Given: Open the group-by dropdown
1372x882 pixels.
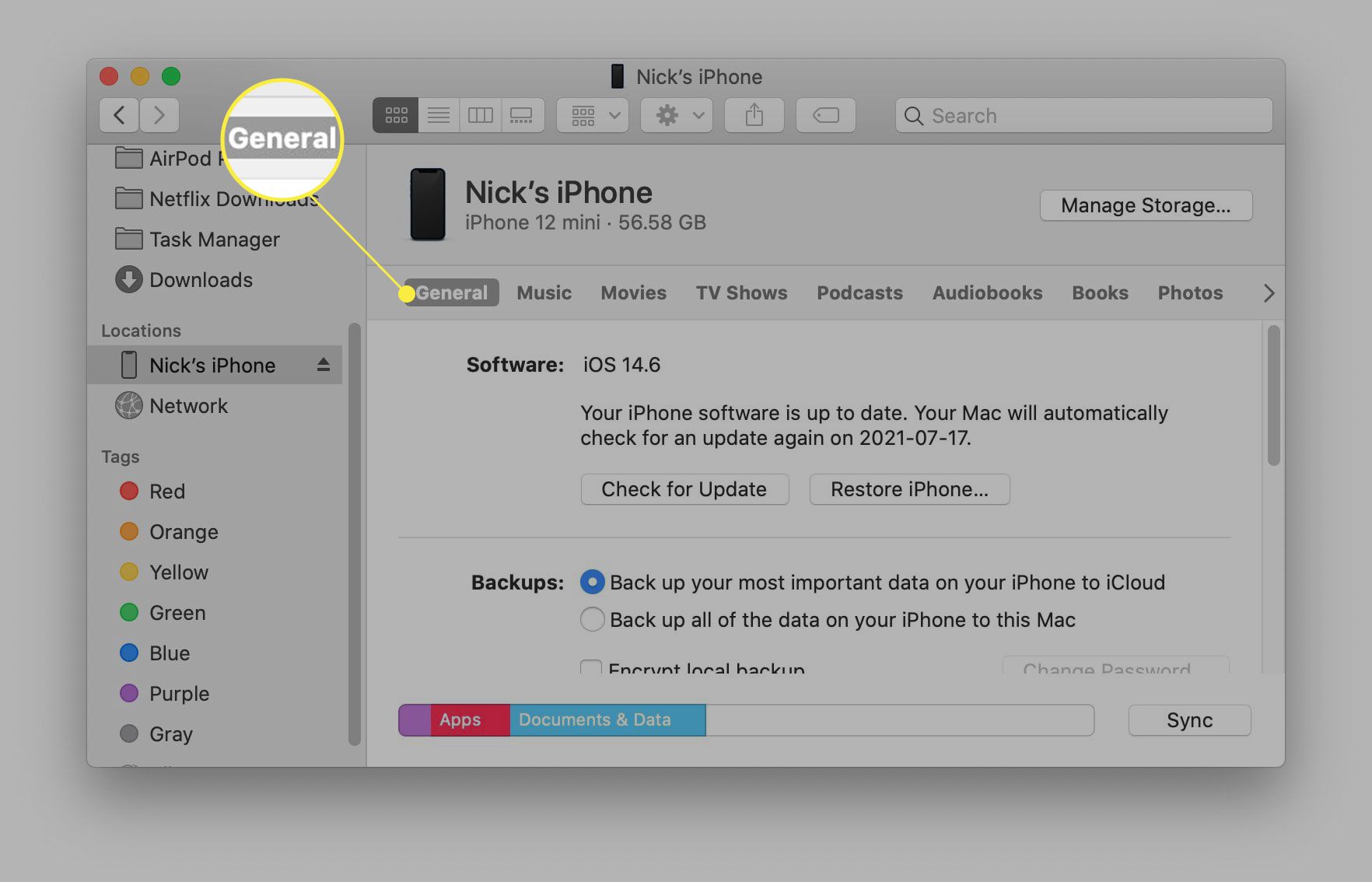Looking at the screenshot, I should coord(593,115).
